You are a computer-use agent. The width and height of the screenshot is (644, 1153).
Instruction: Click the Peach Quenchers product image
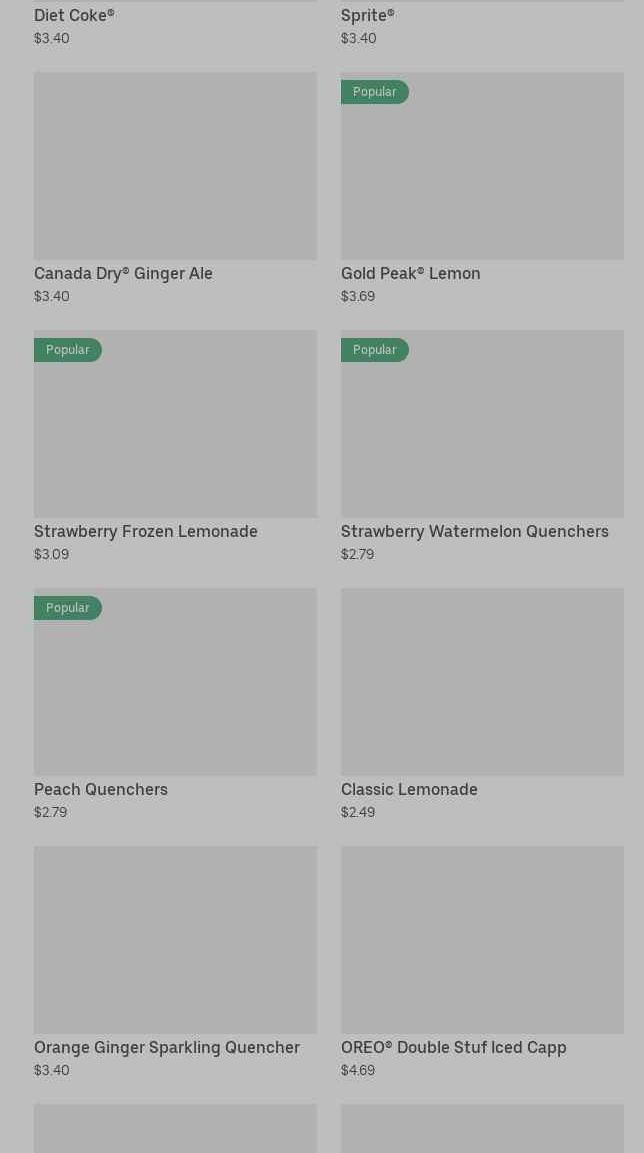[175, 692]
